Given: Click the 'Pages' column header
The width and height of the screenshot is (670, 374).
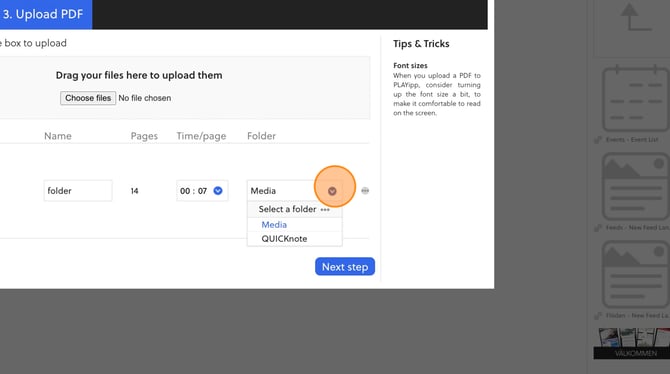Looking at the screenshot, I should point(144,136).
